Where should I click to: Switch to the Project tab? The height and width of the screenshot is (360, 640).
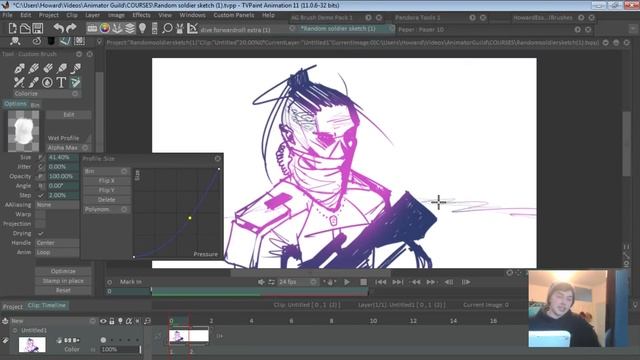click(x=13, y=306)
